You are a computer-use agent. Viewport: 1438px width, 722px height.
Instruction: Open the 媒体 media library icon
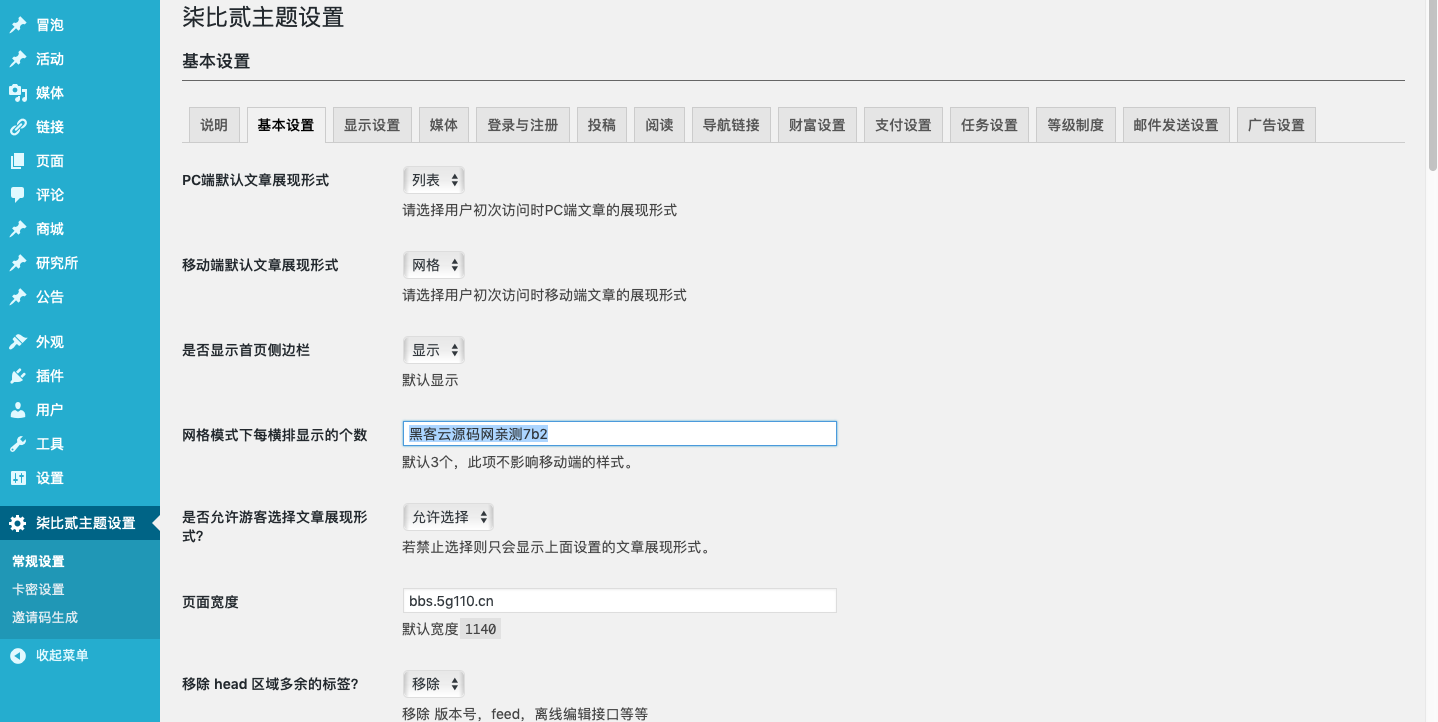click(18, 93)
